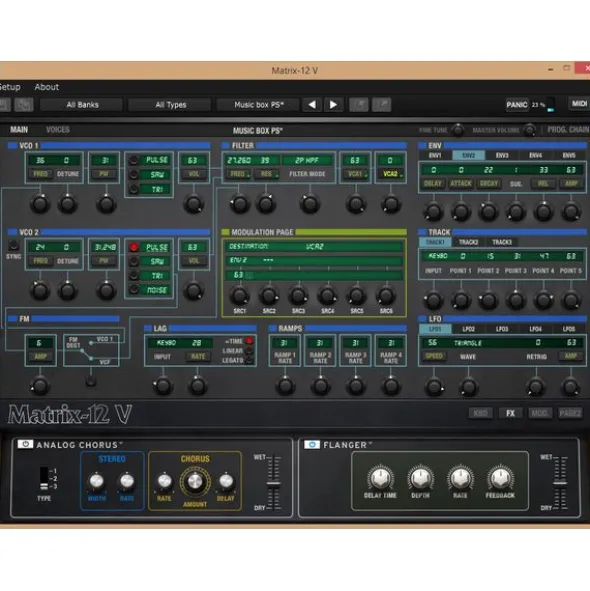Open the About menu
The height and width of the screenshot is (591, 590).
[x=46, y=87]
